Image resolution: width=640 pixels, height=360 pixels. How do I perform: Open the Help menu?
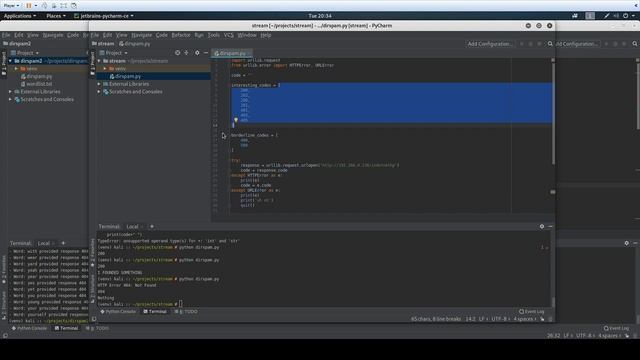[266, 35]
